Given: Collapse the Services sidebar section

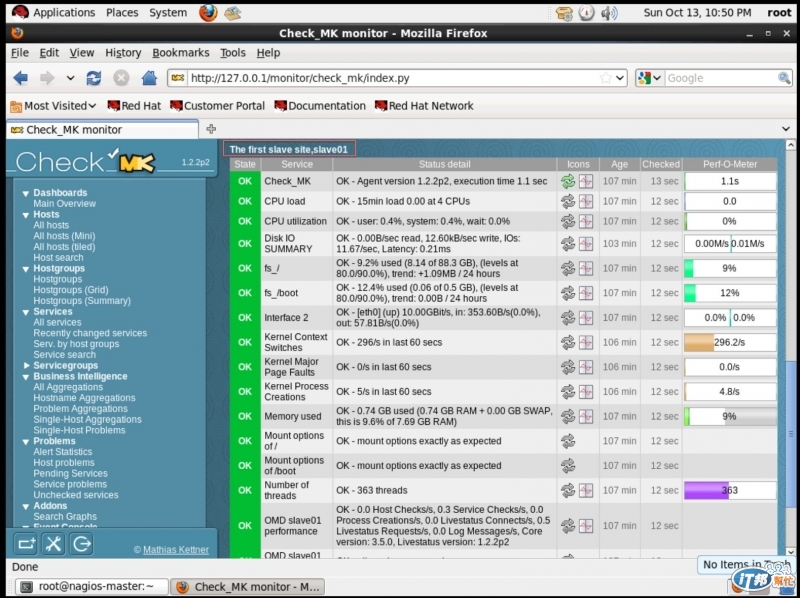Looking at the screenshot, I should (26, 312).
